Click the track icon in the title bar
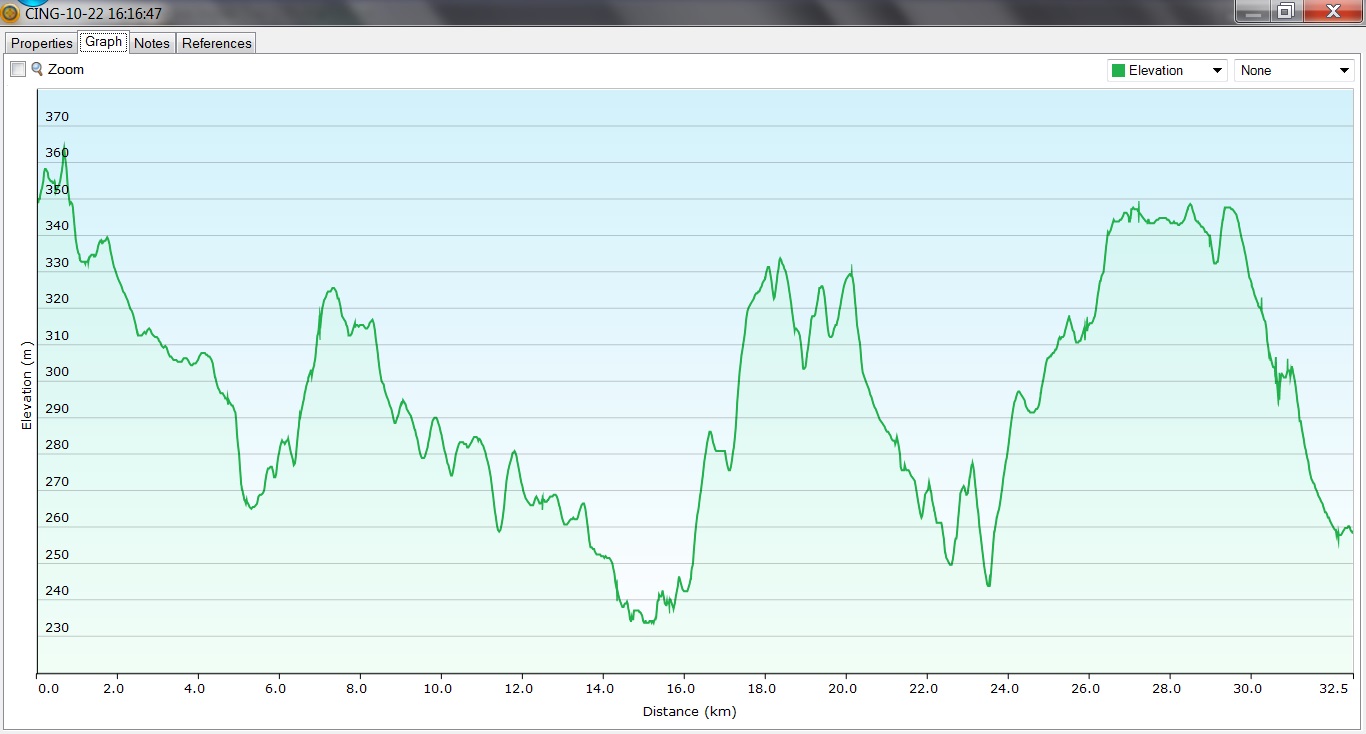 click(x=11, y=14)
